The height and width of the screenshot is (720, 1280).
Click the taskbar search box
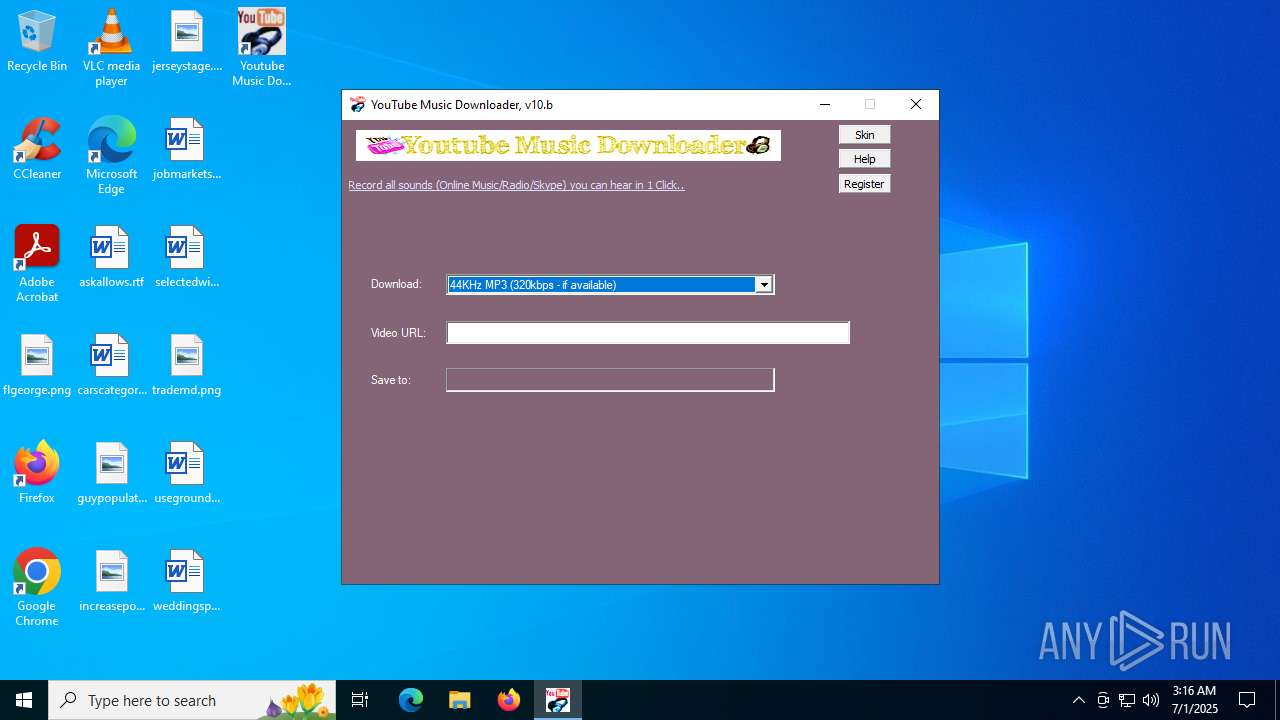point(192,700)
